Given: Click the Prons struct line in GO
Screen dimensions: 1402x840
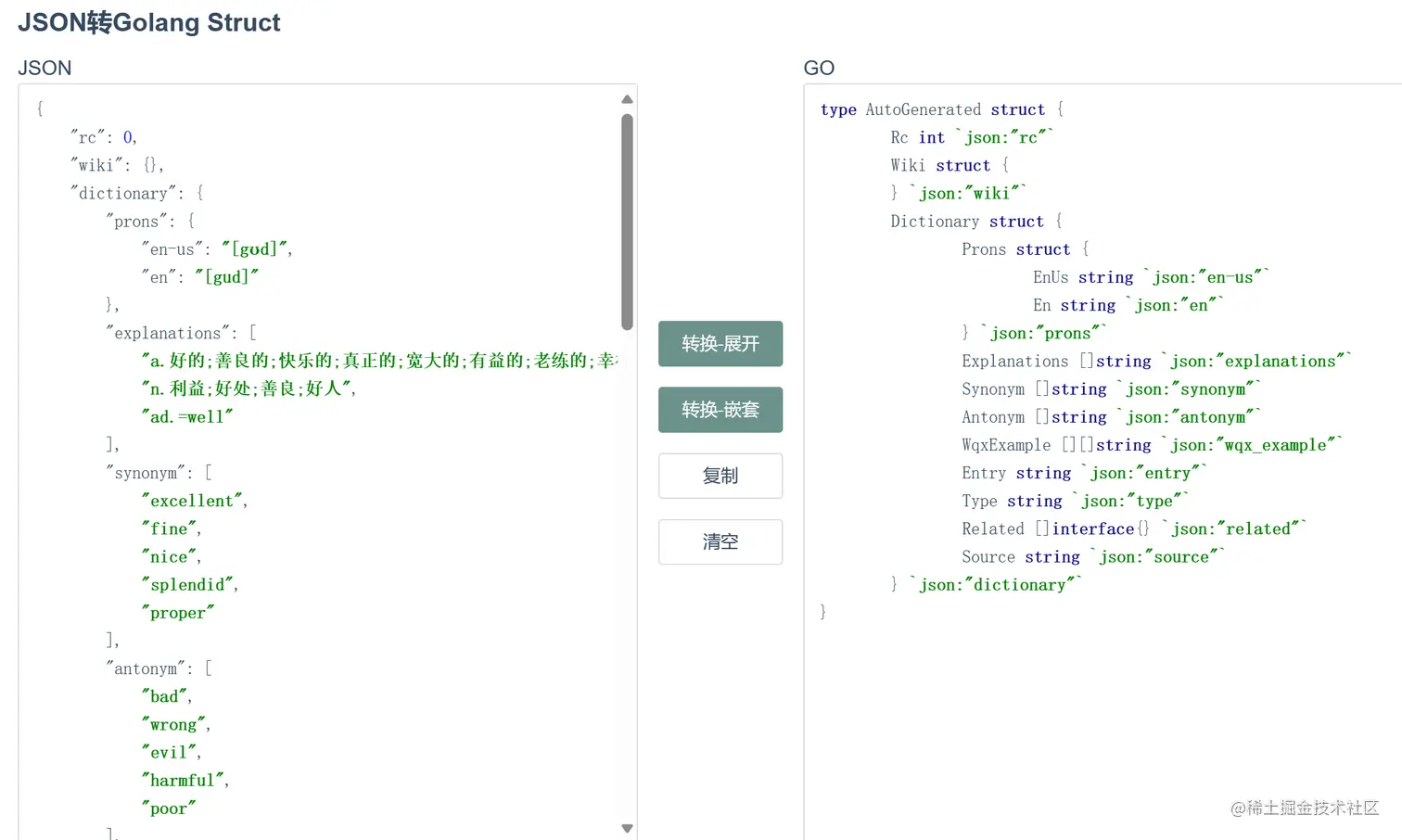Looking at the screenshot, I should (1026, 248).
